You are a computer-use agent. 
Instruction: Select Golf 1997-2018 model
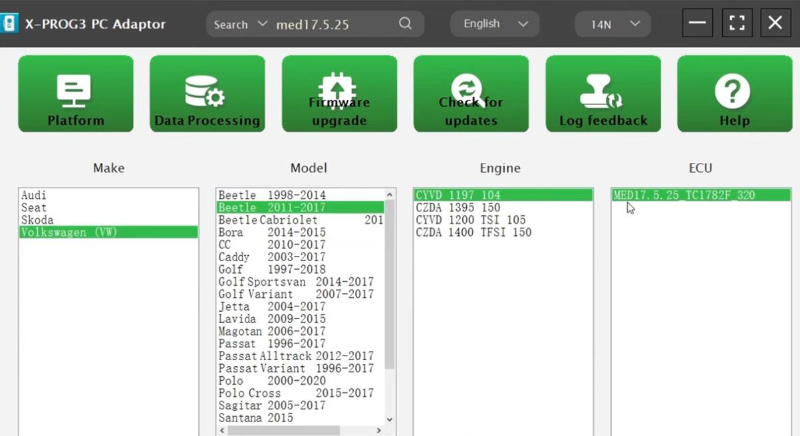pyautogui.click(x=300, y=269)
